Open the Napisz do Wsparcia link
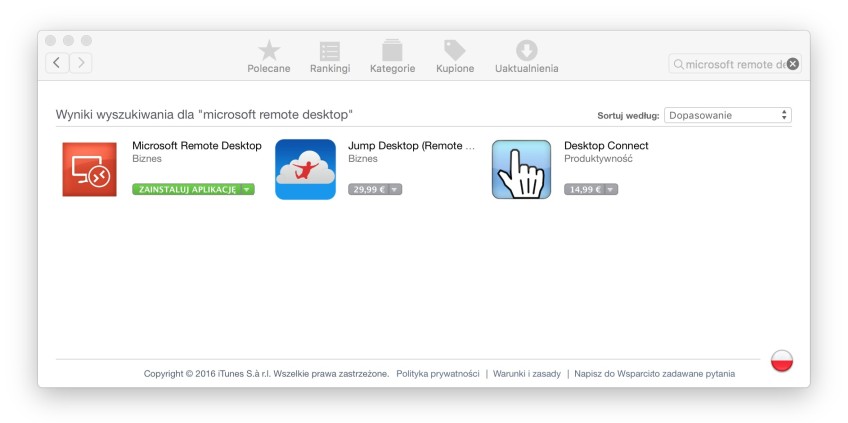Image resolution: width=848 pixels, height=423 pixels. pyautogui.click(x=615, y=374)
